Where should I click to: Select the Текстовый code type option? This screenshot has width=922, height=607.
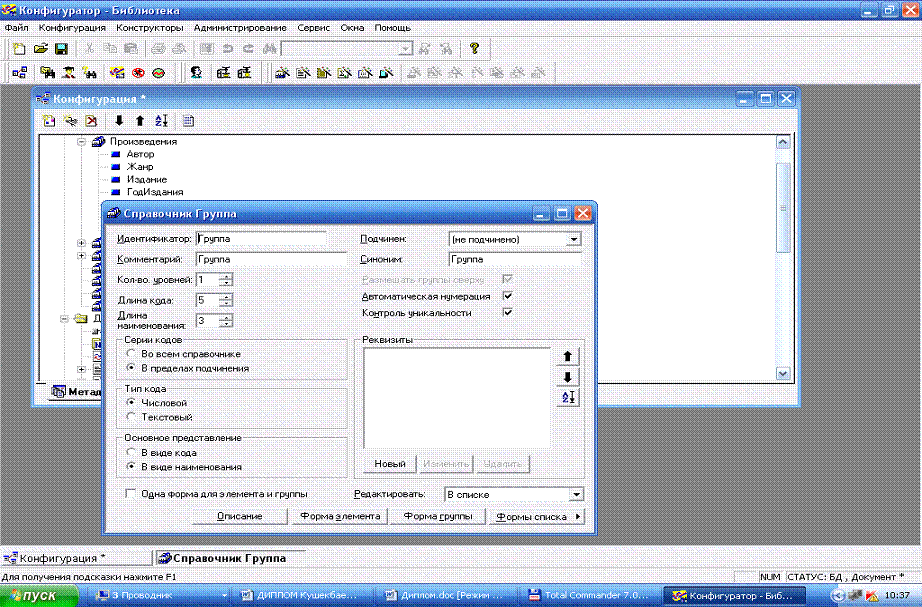[x=131, y=417]
